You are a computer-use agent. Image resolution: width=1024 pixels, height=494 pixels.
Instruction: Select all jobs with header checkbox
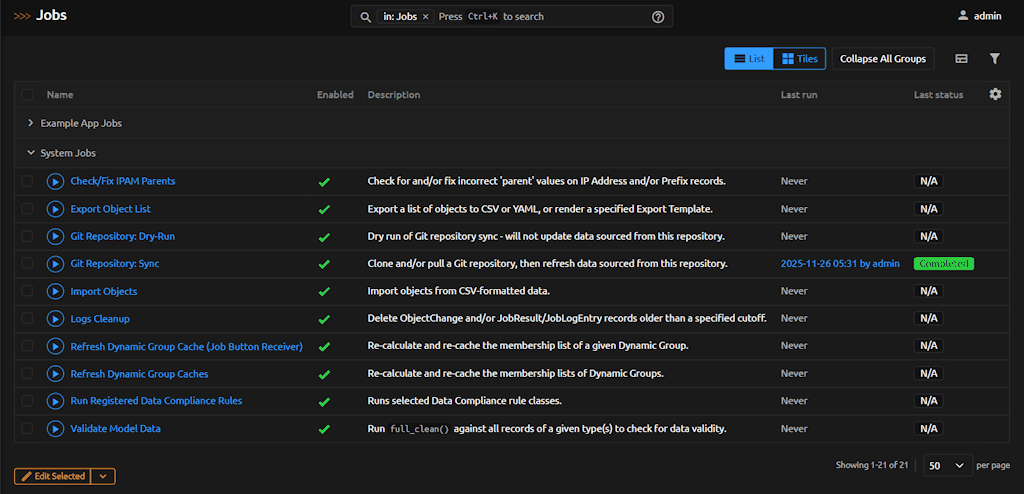(x=28, y=95)
